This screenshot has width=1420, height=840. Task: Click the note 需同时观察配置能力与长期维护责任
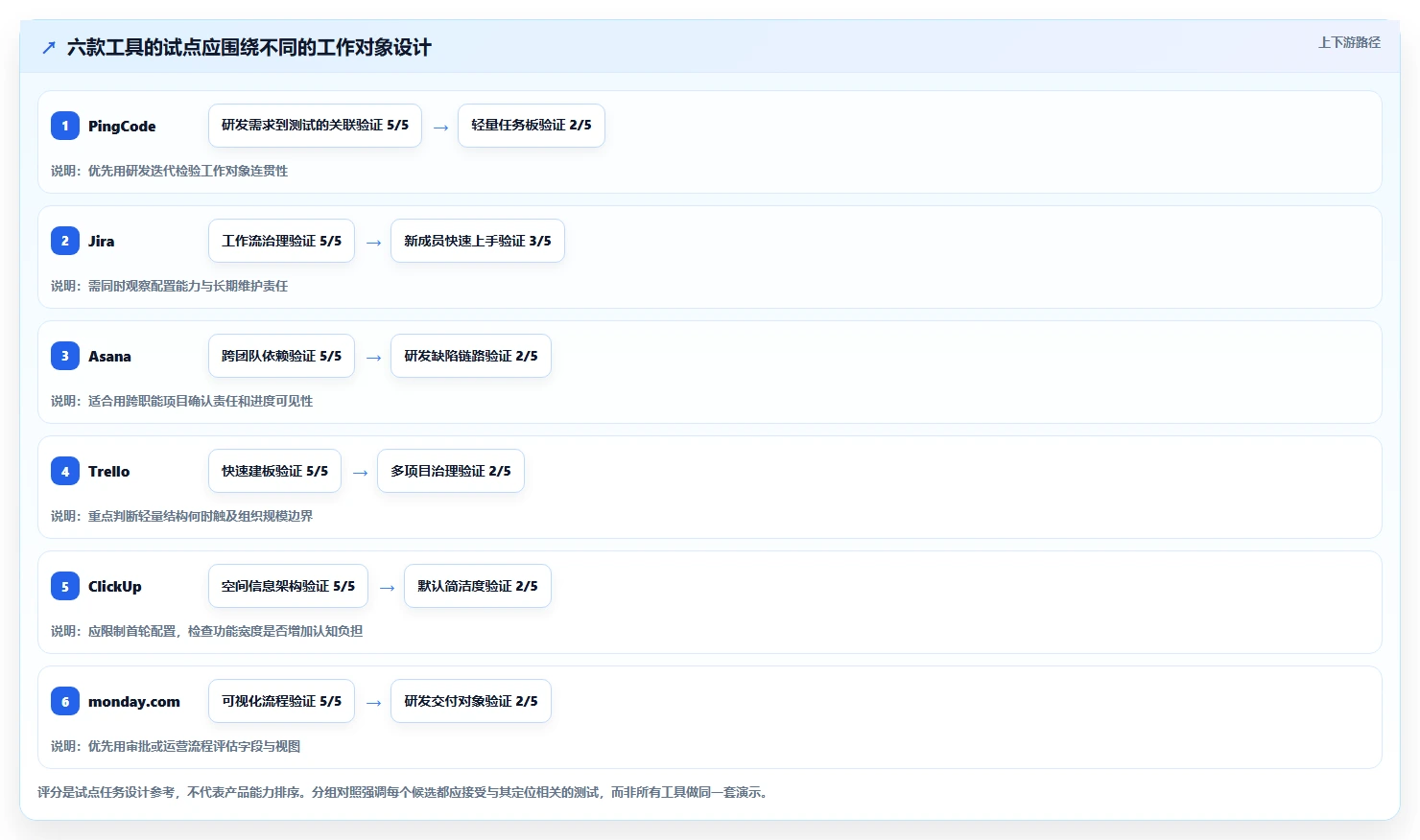[169, 286]
